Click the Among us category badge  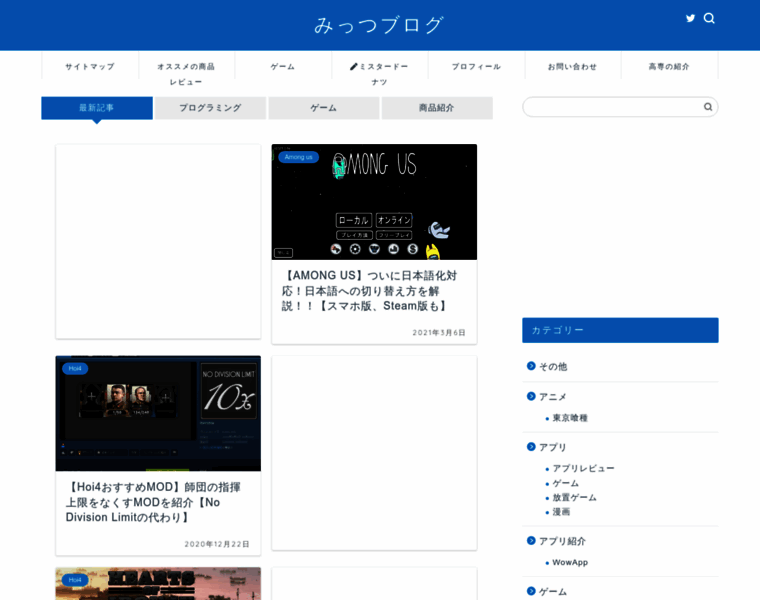(299, 157)
